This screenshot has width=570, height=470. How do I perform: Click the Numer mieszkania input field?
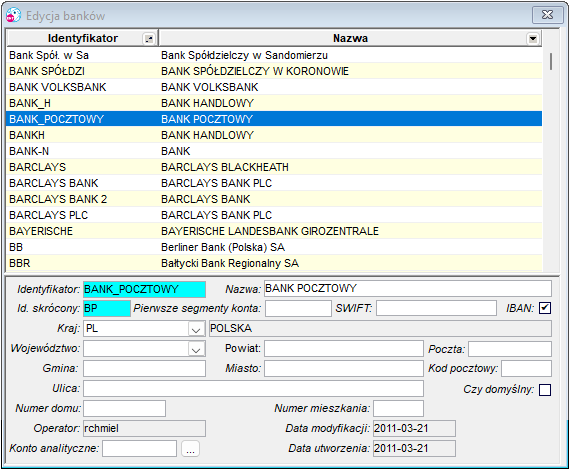click(398, 409)
